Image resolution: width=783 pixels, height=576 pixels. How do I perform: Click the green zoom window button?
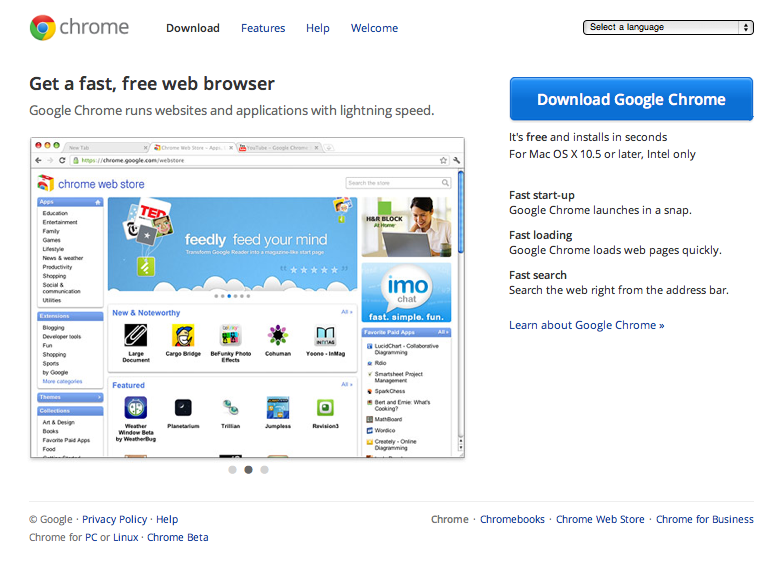tap(56, 145)
